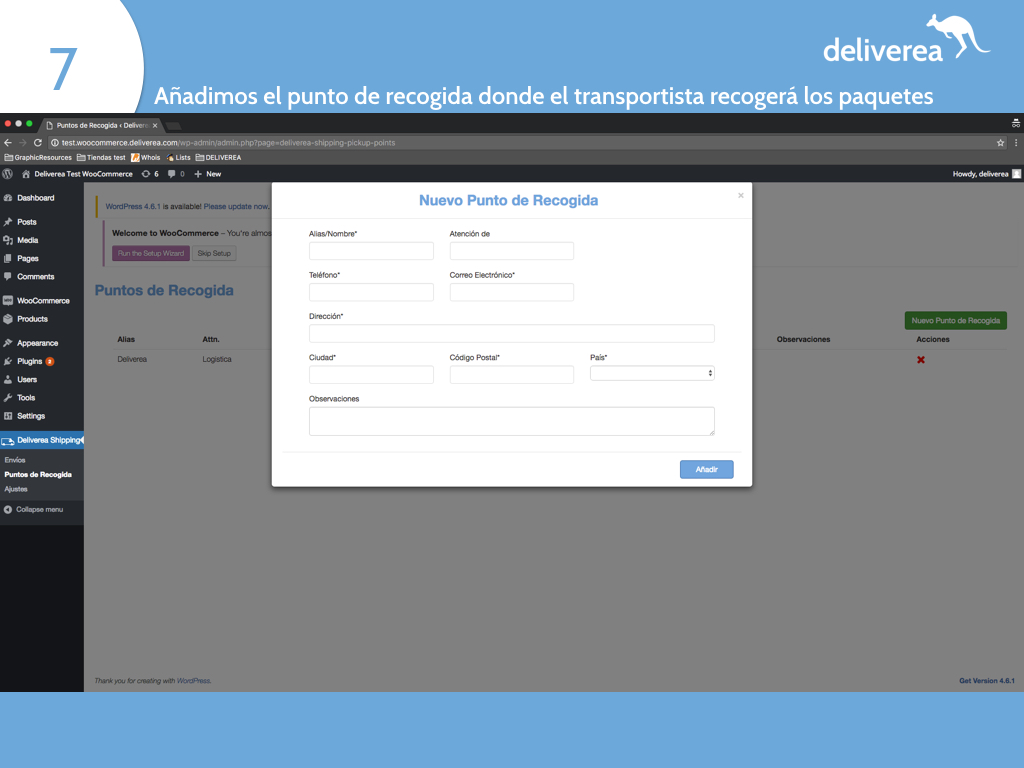Close the Puntos de Recogida browser tab
The width and height of the screenshot is (1024, 768).
(155, 125)
